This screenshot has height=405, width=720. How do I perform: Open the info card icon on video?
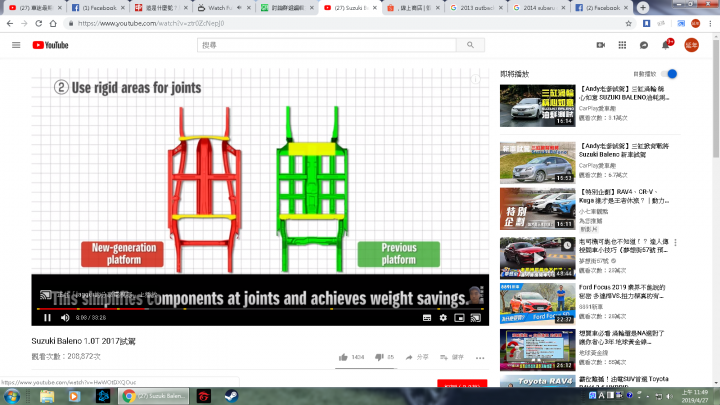click(476, 79)
